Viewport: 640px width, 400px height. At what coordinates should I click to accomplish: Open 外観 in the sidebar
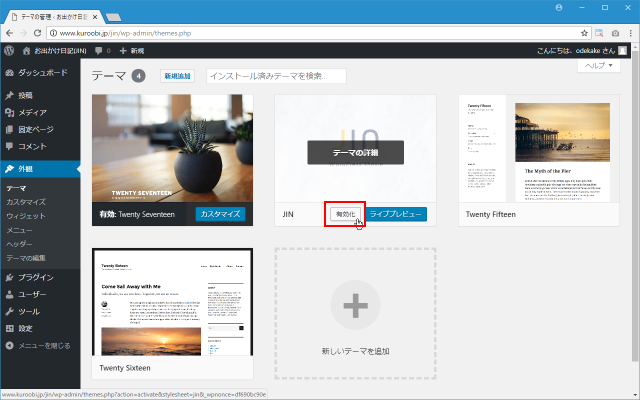(x=40, y=169)
